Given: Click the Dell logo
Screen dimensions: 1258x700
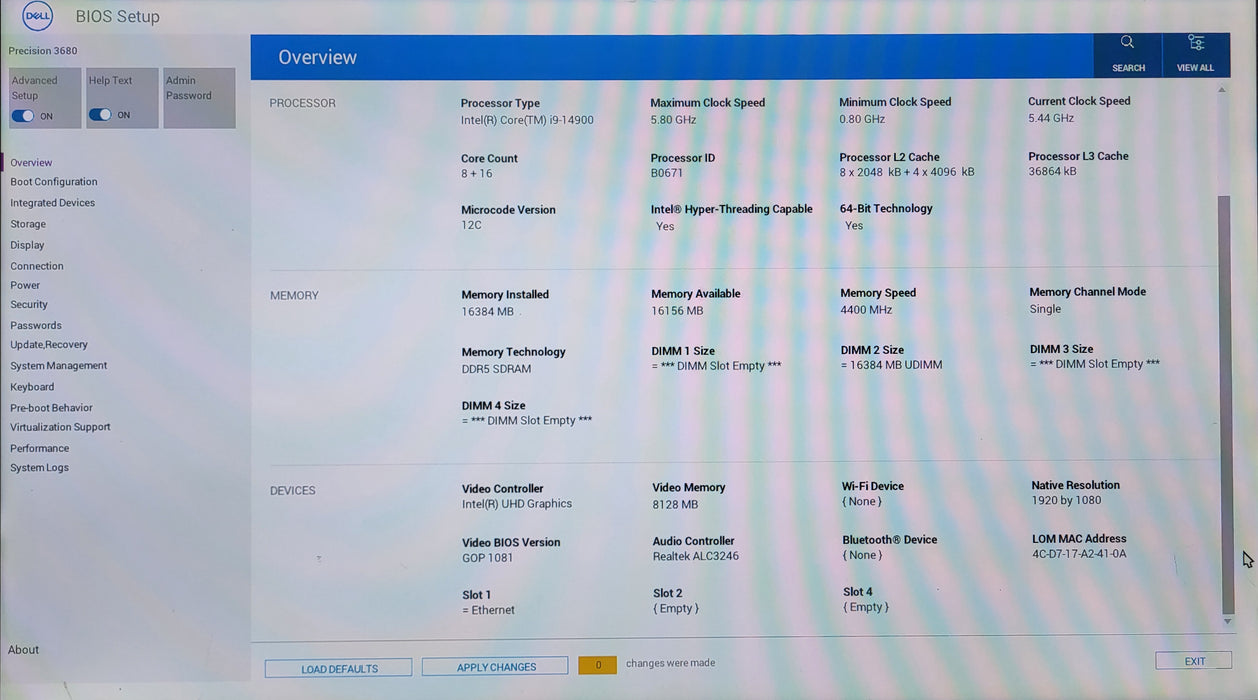Looking at the screenshot, I should [x=37, y=16].
